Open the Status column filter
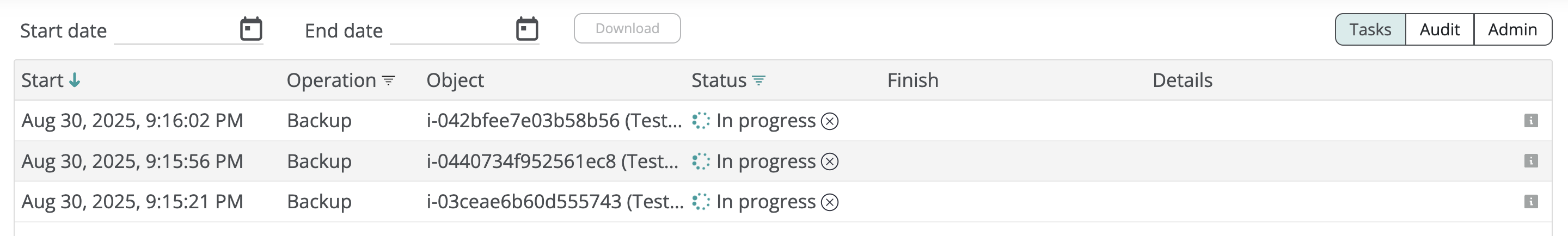The width and height of the screenshot is (1568, 236). tap(758, 80)
